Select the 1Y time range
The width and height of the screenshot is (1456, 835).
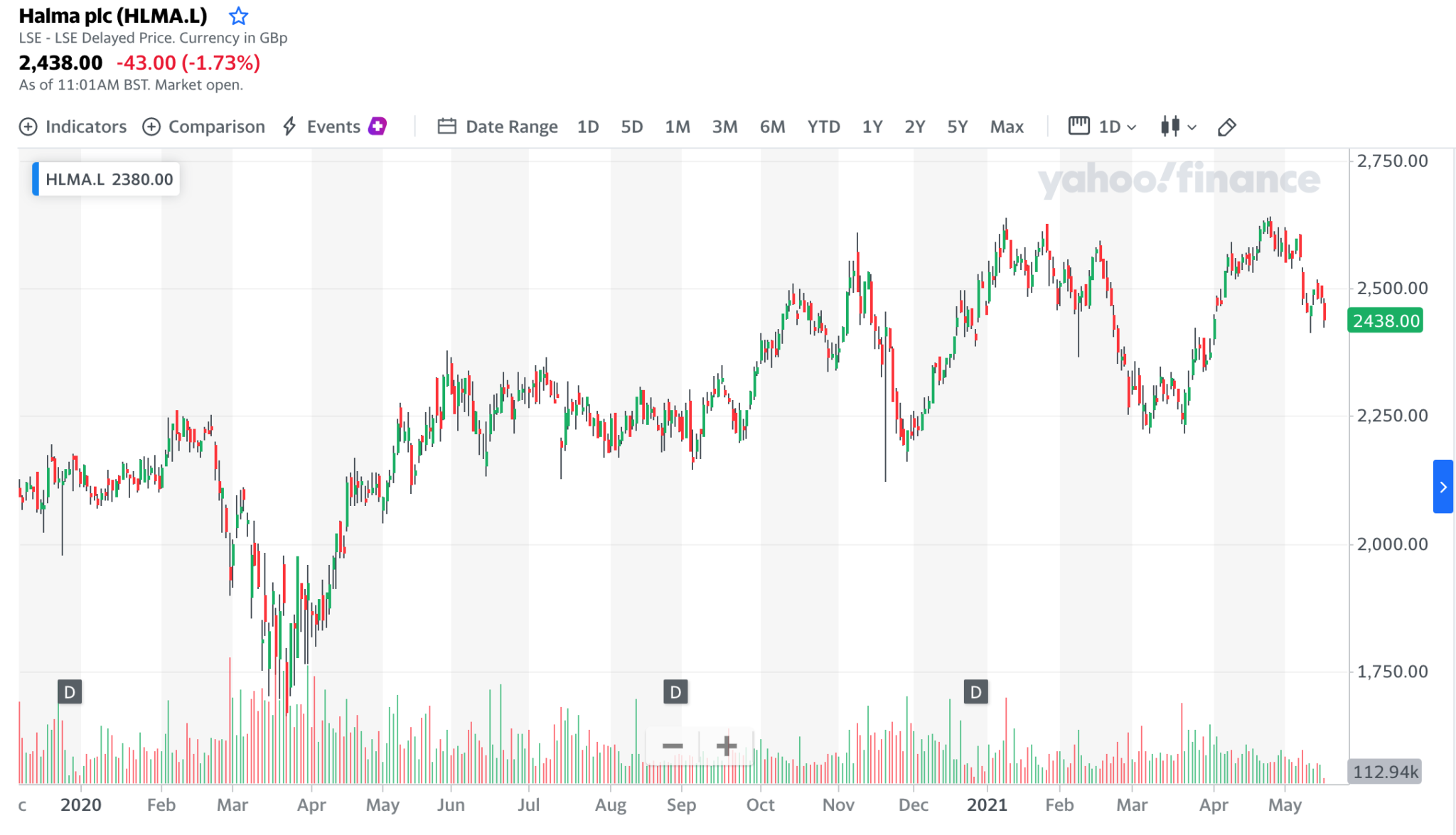(872, 126)
